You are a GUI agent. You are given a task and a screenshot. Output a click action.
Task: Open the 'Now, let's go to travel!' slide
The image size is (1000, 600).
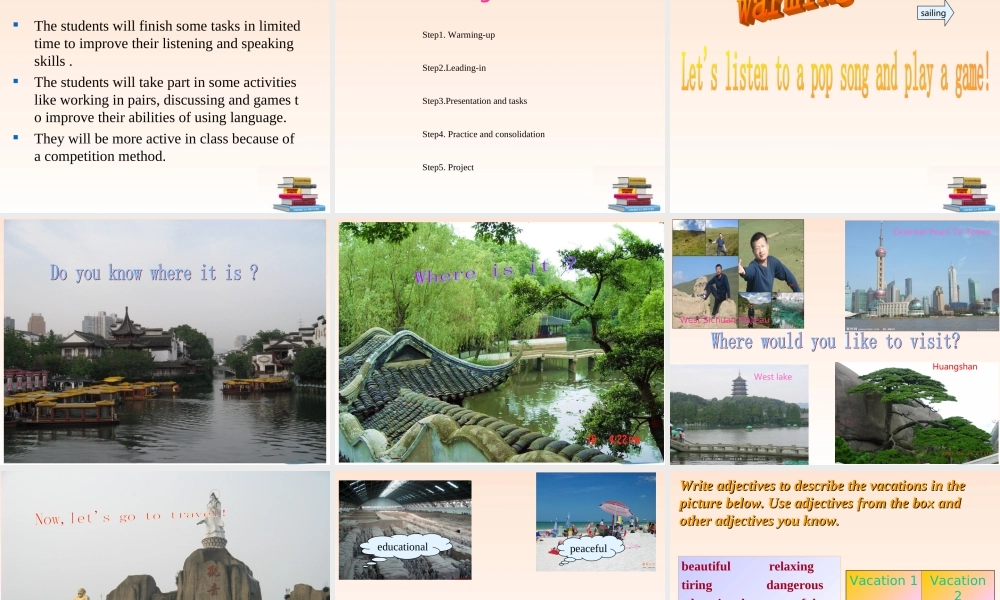(x=165, y=536)
